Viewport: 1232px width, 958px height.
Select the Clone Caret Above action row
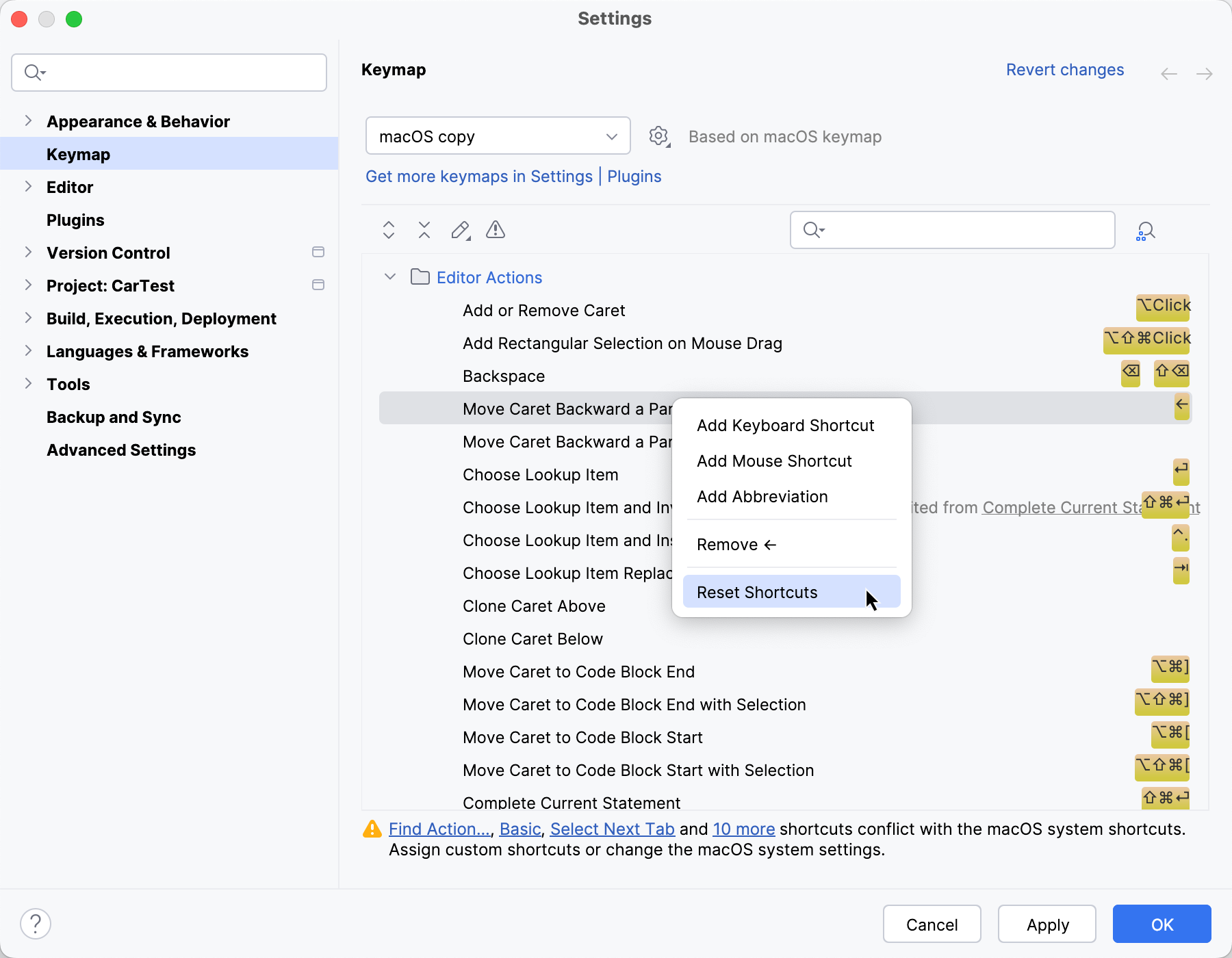[534, 606]
